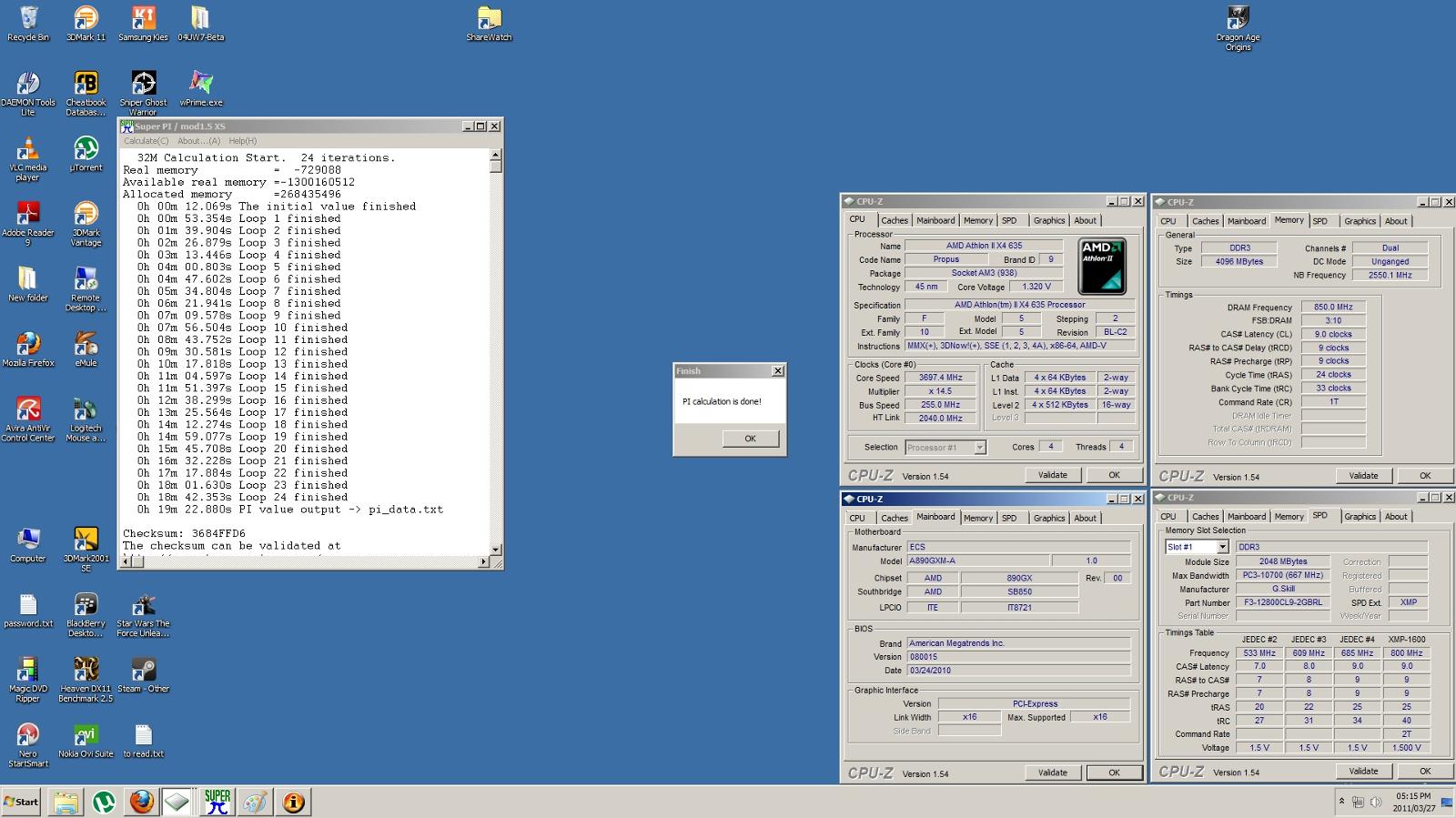
Task: Click Validate in Mainboard CPU-Z window
Action: tap(1053, 773)
